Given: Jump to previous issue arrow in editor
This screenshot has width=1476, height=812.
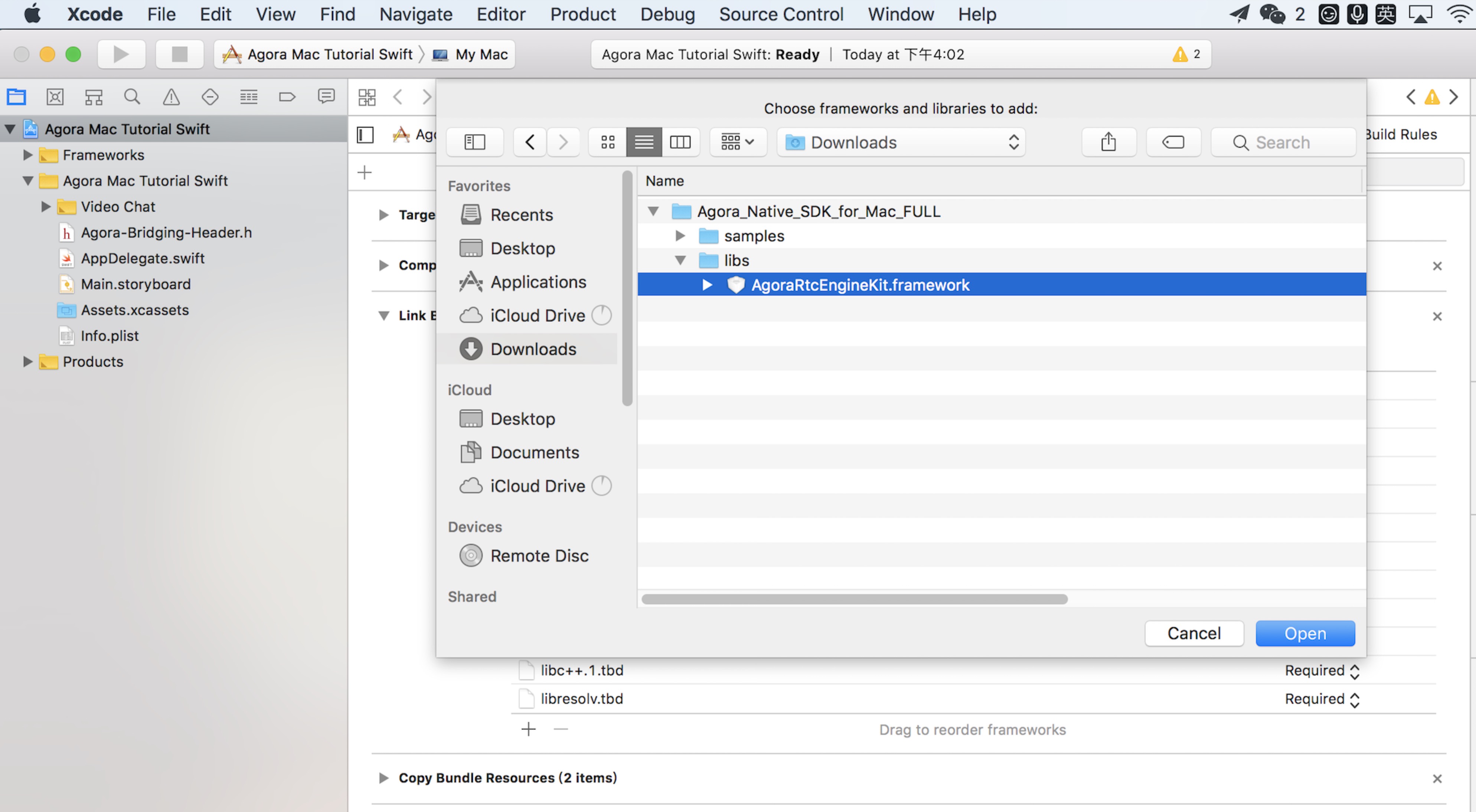Looking at the screenshot, I should 1411,97.
